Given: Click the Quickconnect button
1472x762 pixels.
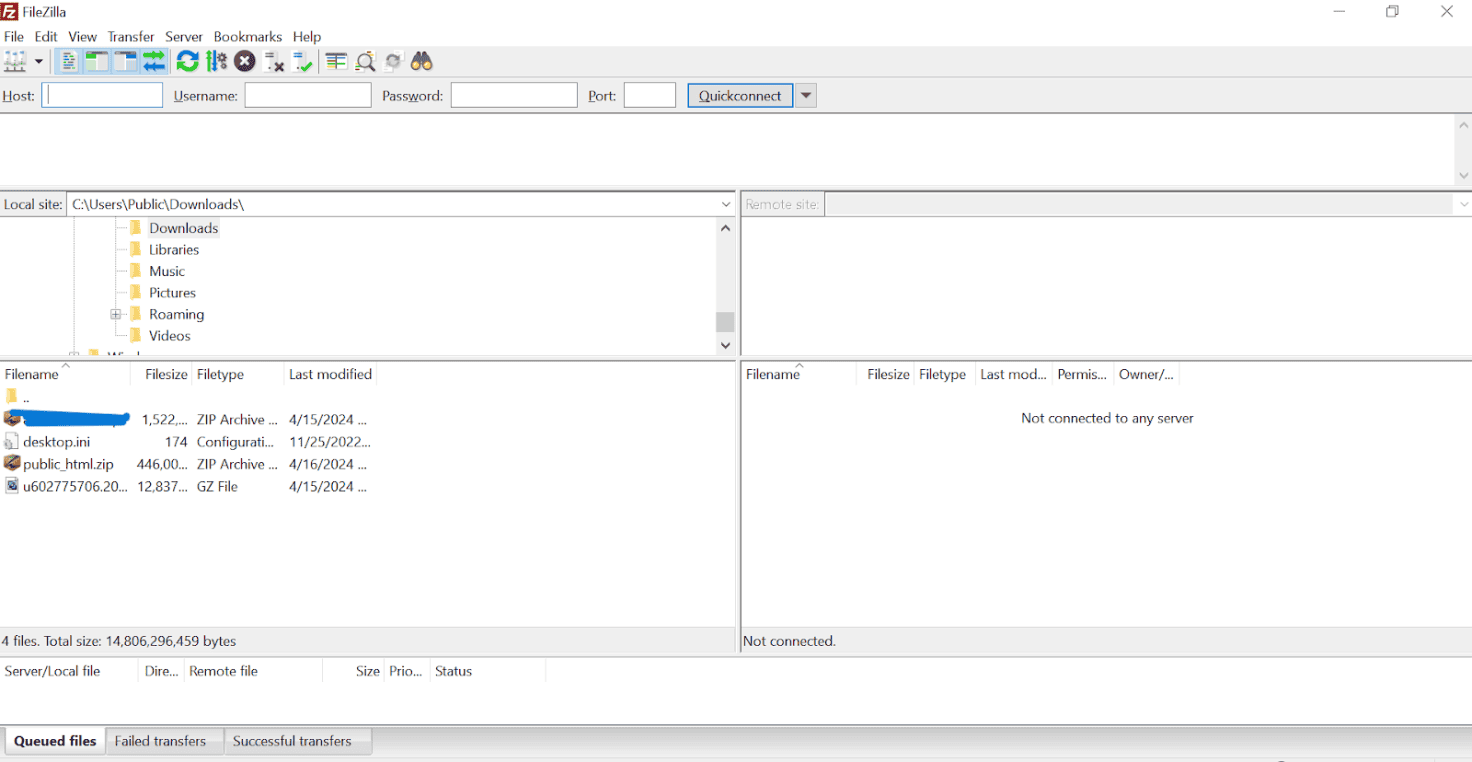Looking at the screenshot, I should [x=740, y=96].
